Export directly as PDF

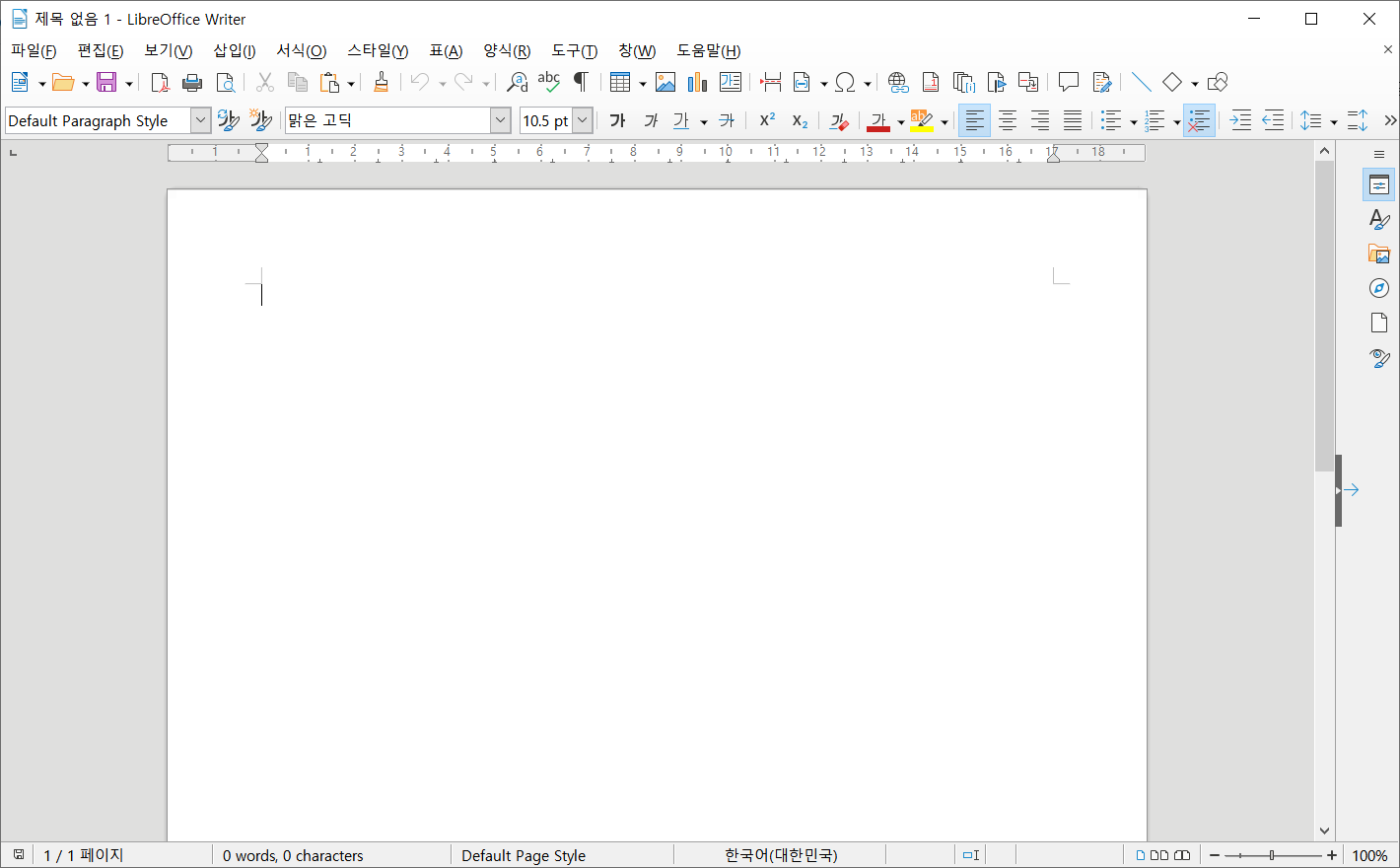[x=160, y=83]
